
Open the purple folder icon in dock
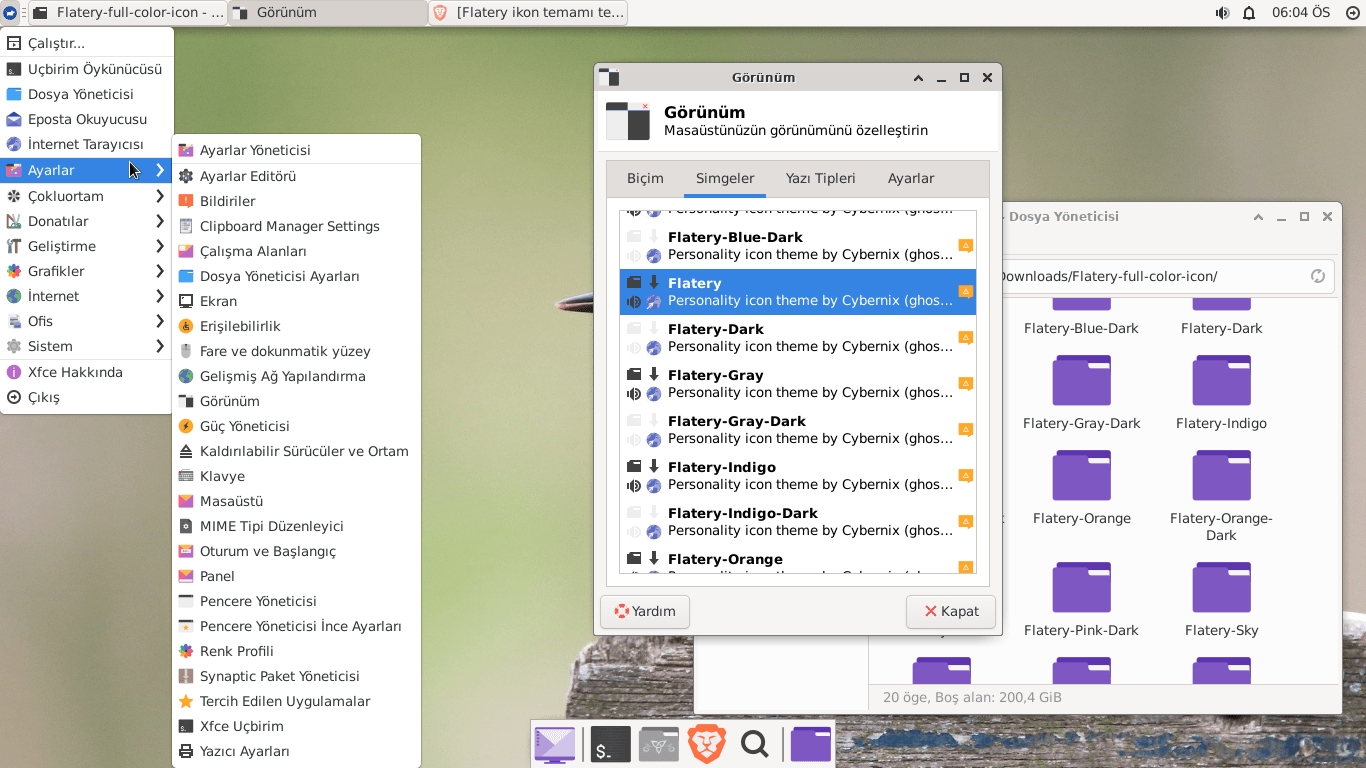811,744
